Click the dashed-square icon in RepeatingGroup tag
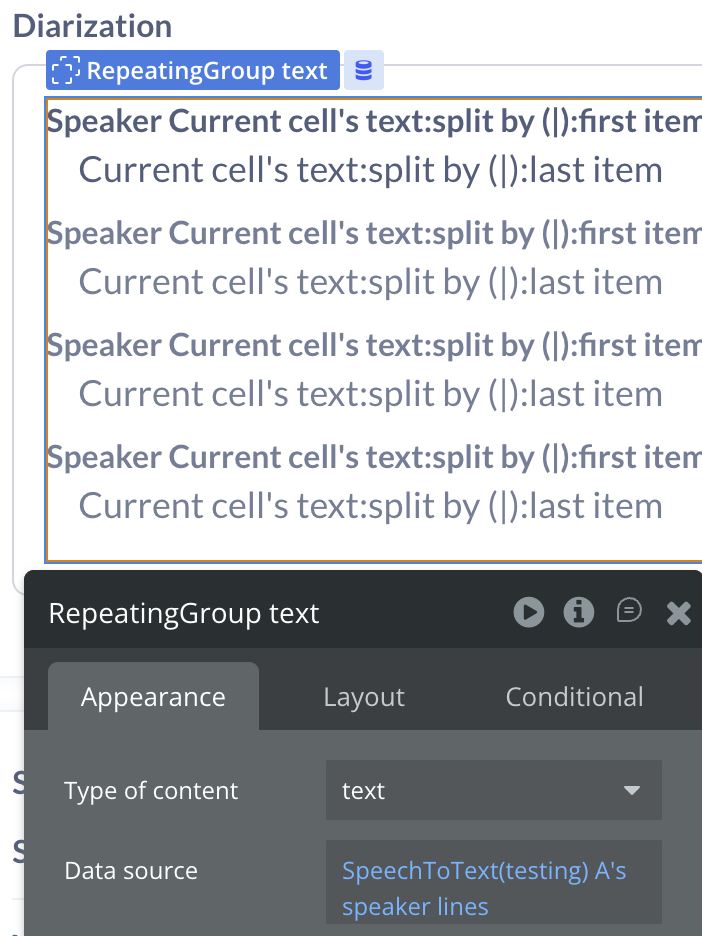 point(65,71)
